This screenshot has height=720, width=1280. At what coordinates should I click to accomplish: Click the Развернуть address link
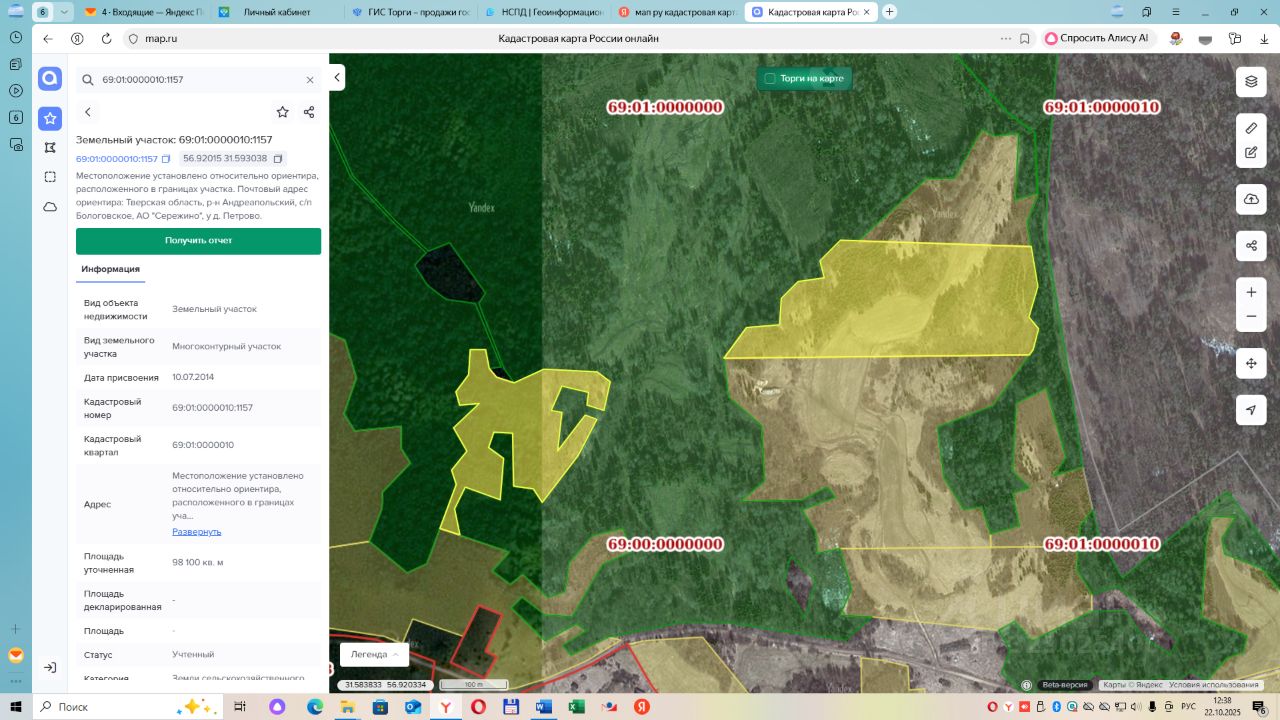(x=197, y=532)
